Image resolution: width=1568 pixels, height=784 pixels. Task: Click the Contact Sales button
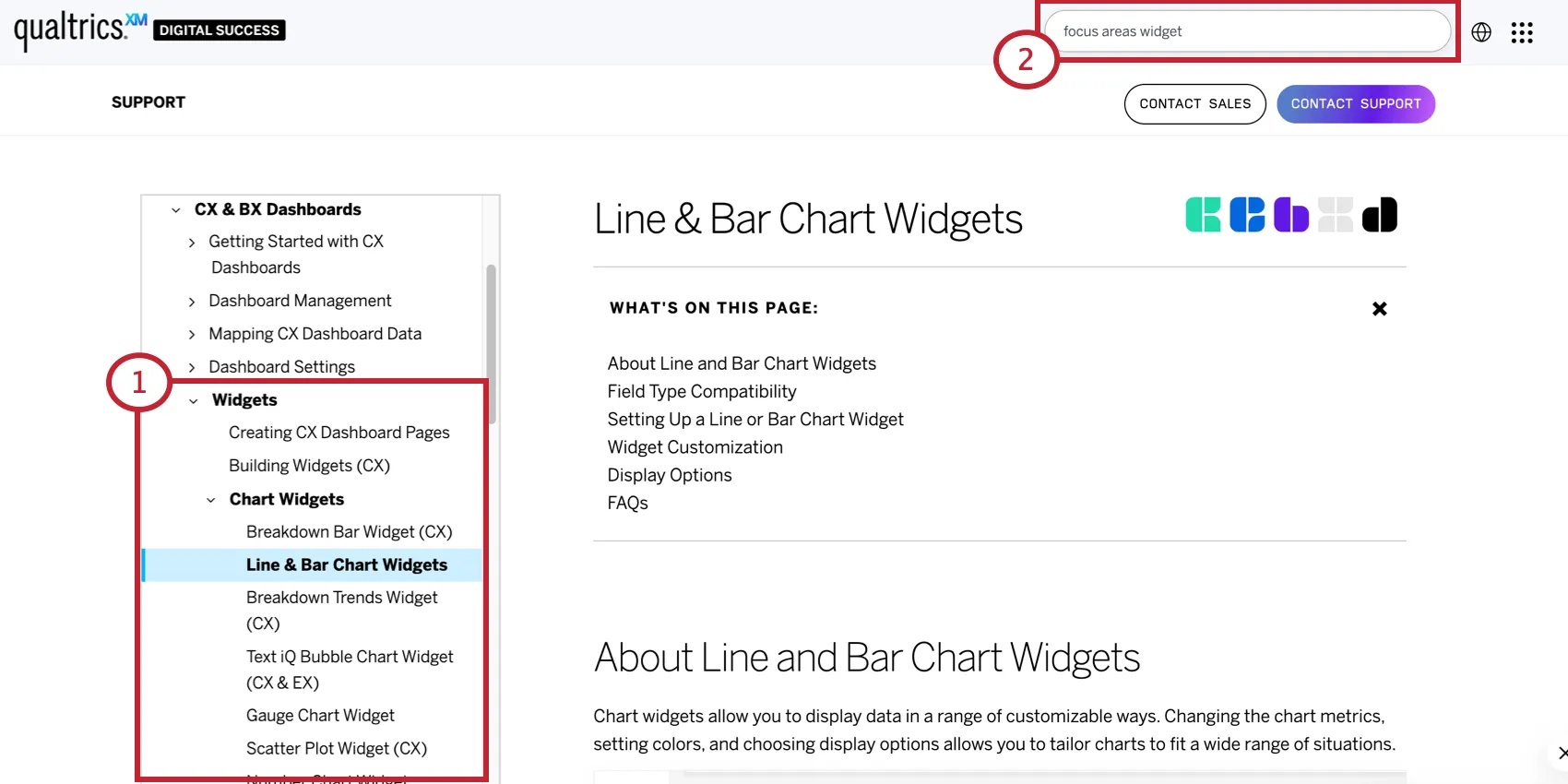(1195, 104)
